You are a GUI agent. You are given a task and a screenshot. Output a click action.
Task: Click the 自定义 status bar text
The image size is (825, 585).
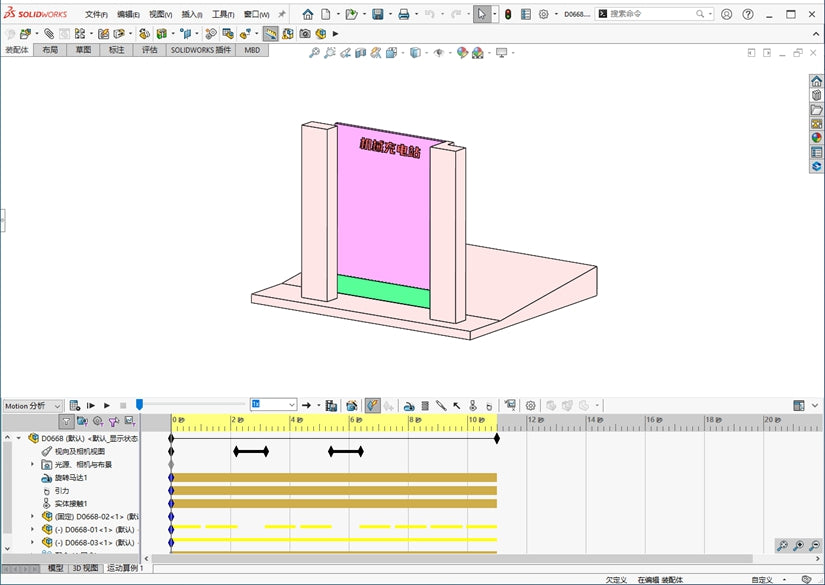762,580
